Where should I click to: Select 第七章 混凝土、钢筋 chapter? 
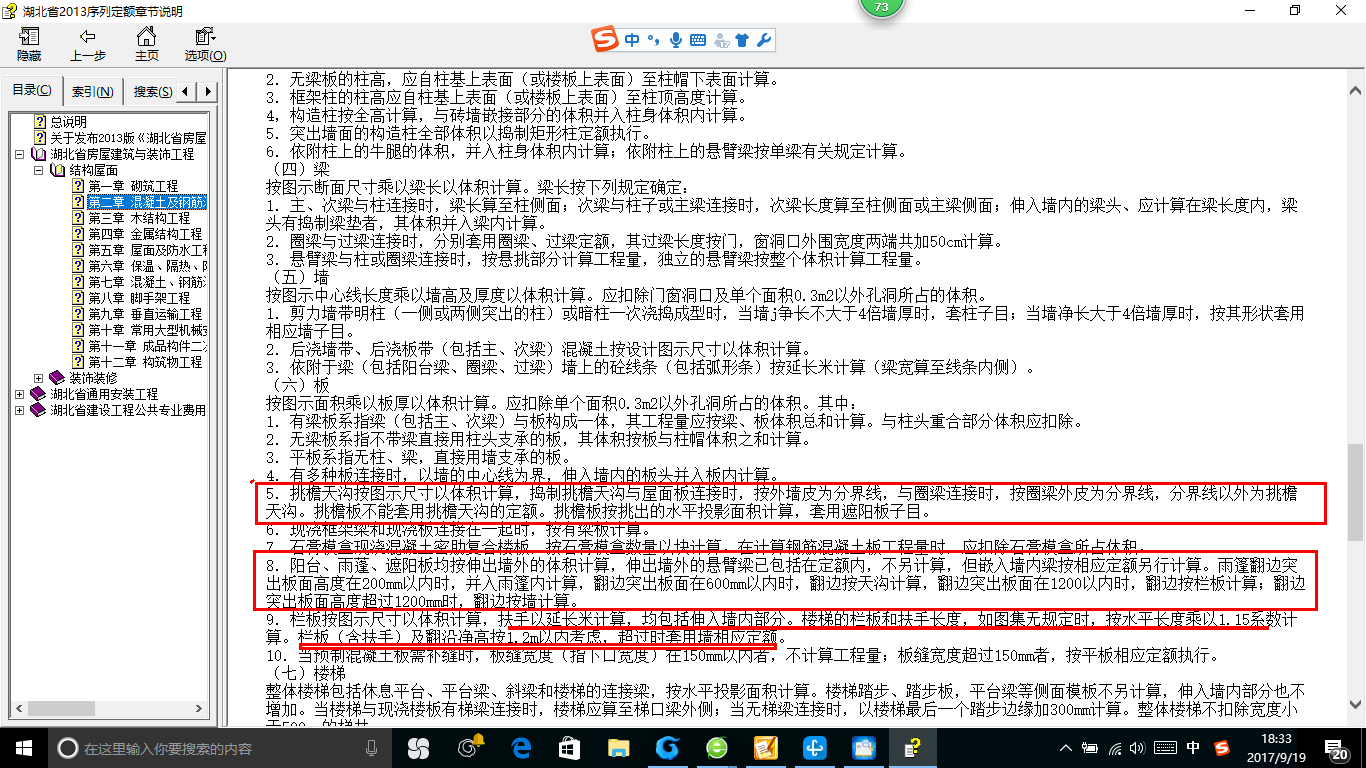147,282
